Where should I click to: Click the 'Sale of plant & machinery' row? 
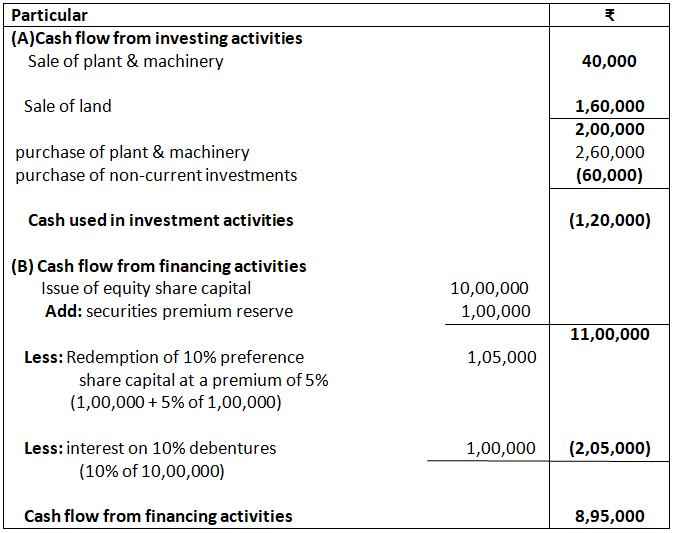tap(125, 61)
